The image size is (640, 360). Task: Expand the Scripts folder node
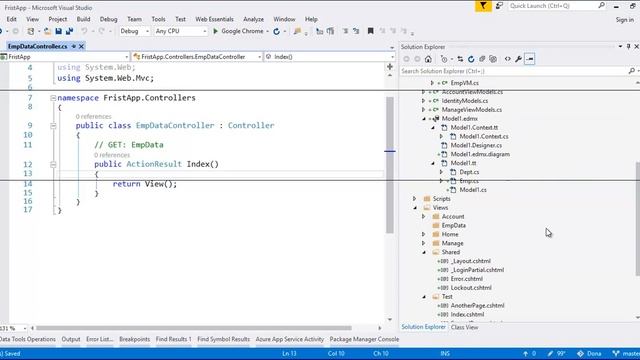point(415,199)
